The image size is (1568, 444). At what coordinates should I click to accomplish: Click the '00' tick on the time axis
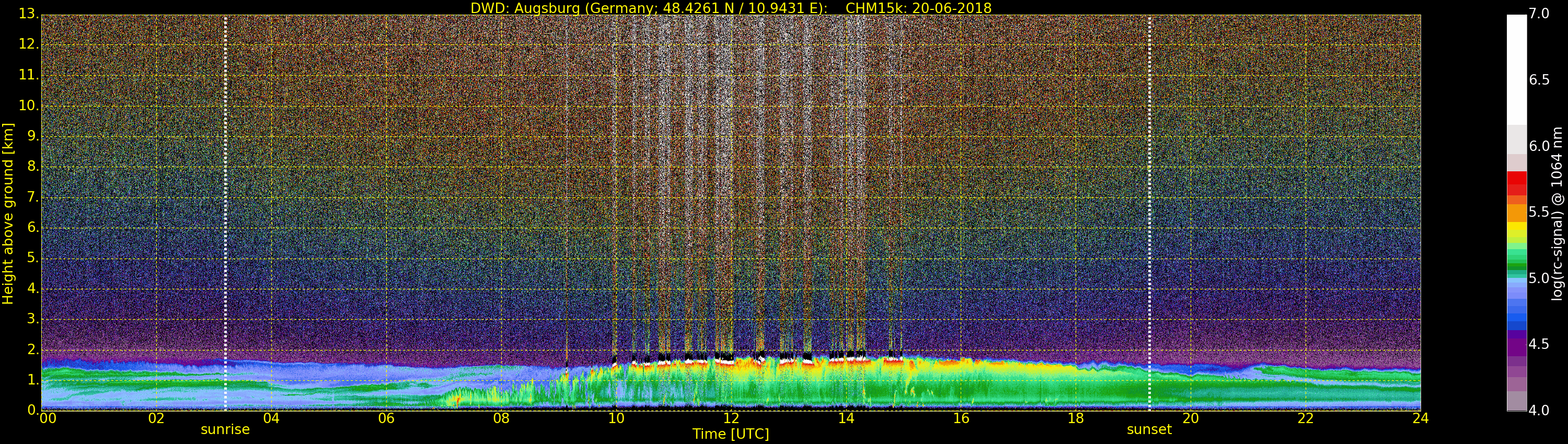48,418
